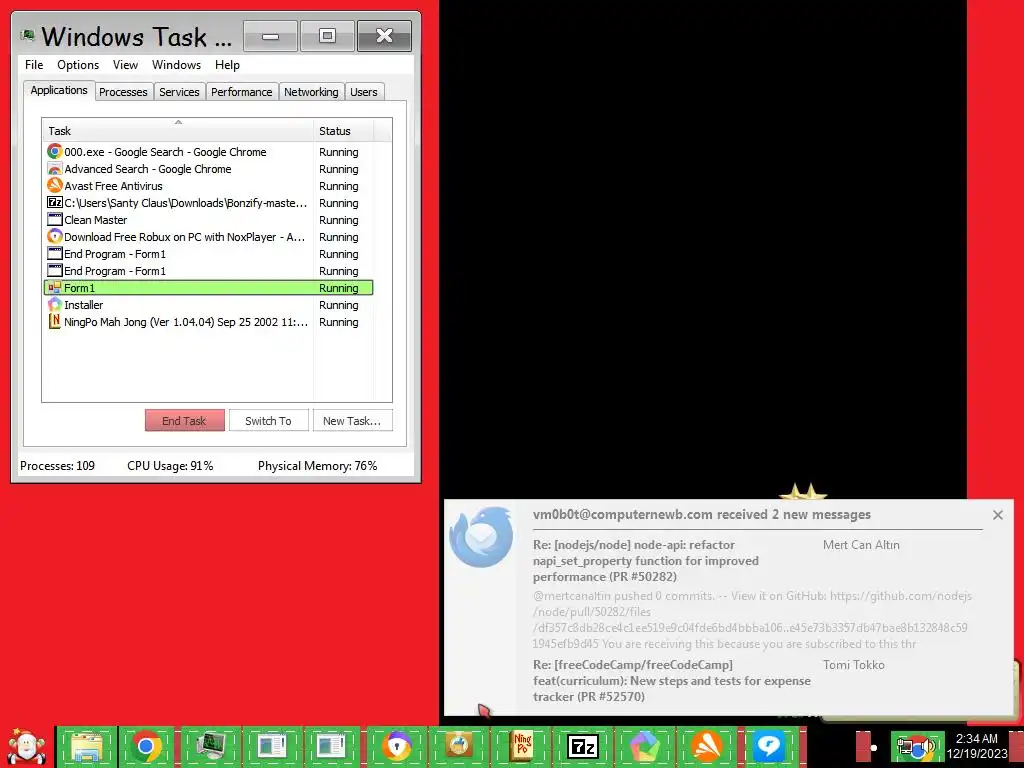Open the Options menu

click(x=78, y=65)
